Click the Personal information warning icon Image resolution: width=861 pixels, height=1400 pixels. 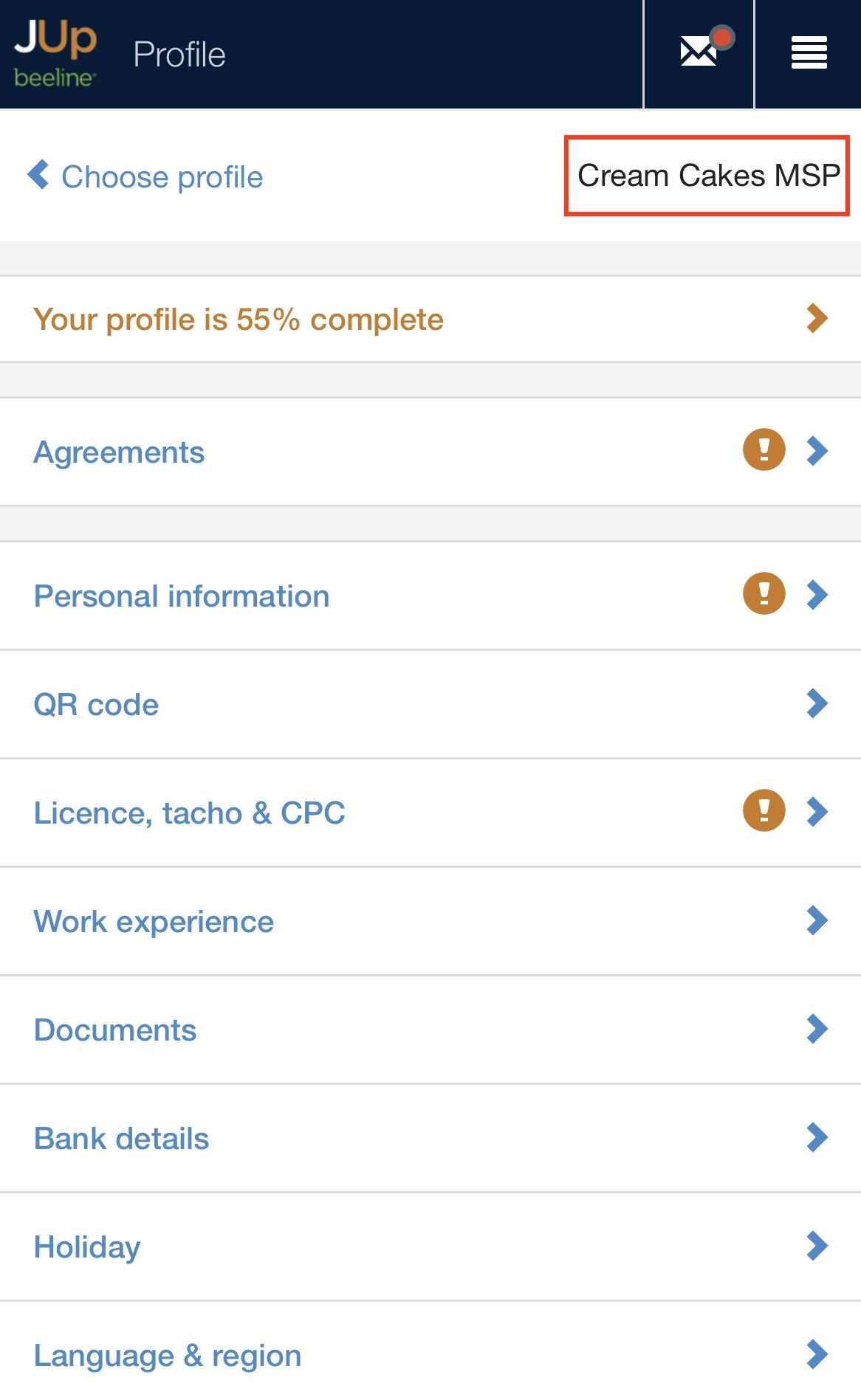764,593
